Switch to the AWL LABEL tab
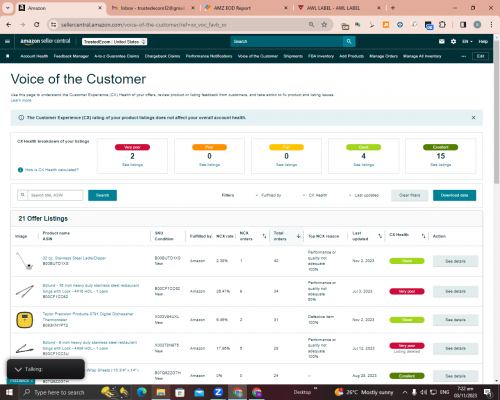 (x=339, y=8)
